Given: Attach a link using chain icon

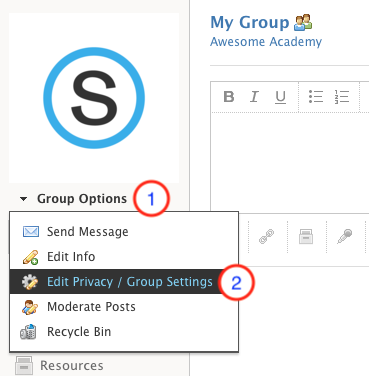Looking at the screenshot, I should click(x=267, y=236).
